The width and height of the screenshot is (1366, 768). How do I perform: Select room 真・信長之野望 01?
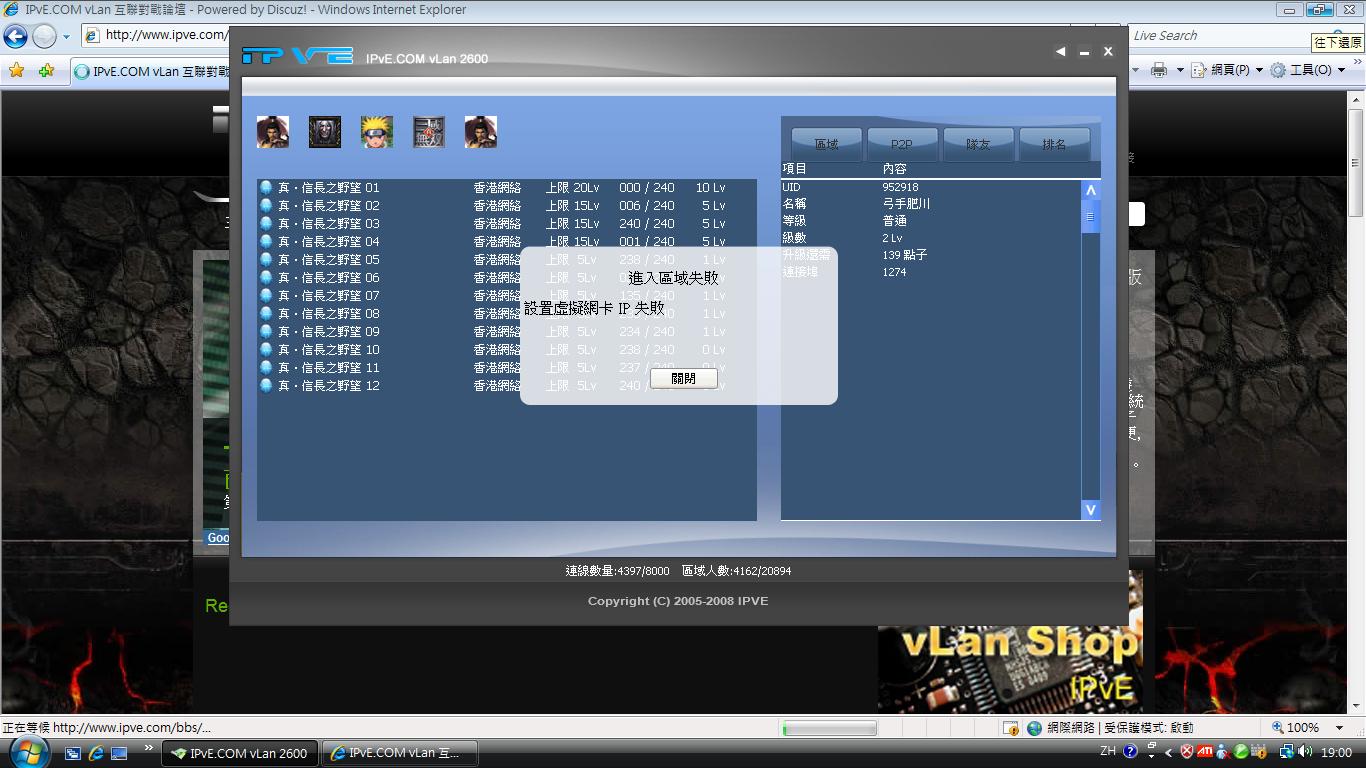click(507, 188)
